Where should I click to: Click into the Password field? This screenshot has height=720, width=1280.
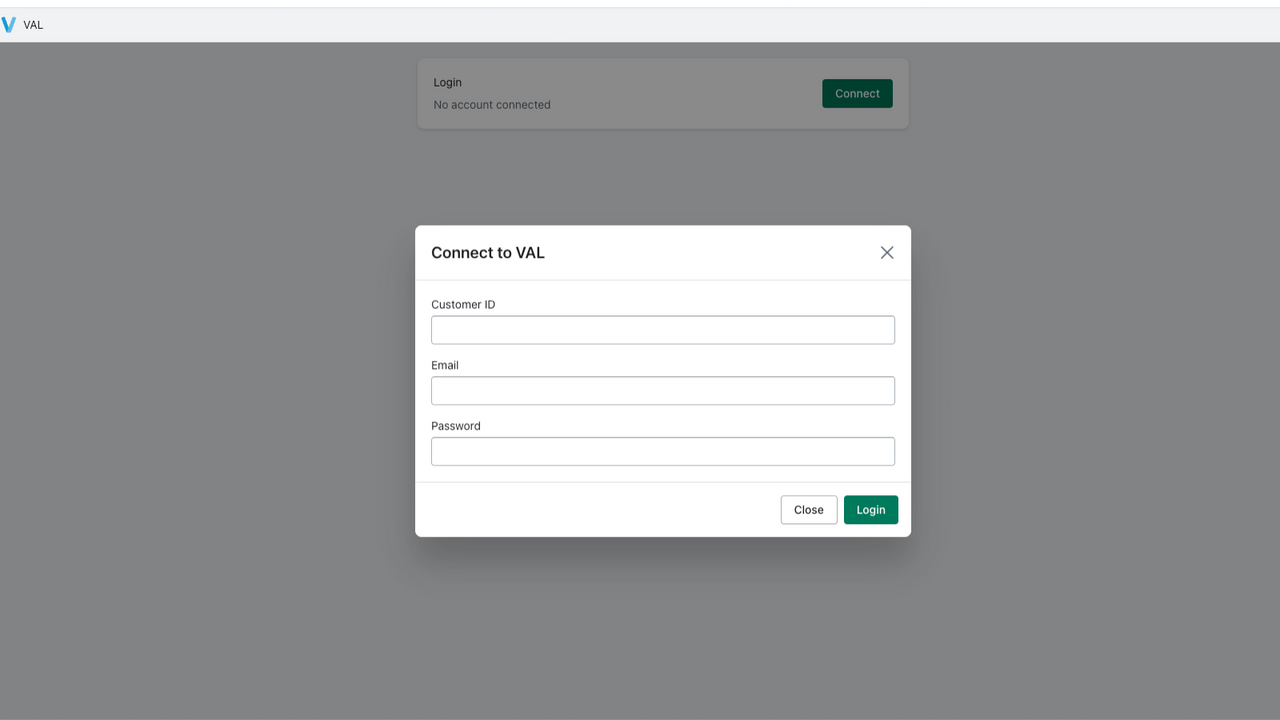pos(663,452)
